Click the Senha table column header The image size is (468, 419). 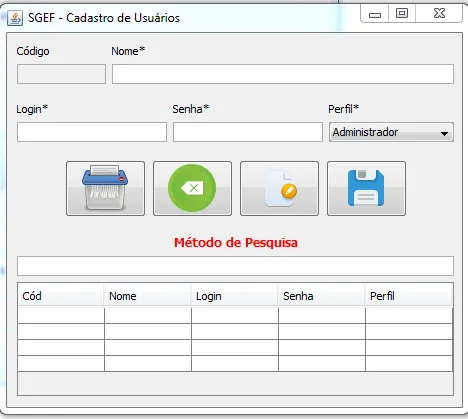pos(322,296)
